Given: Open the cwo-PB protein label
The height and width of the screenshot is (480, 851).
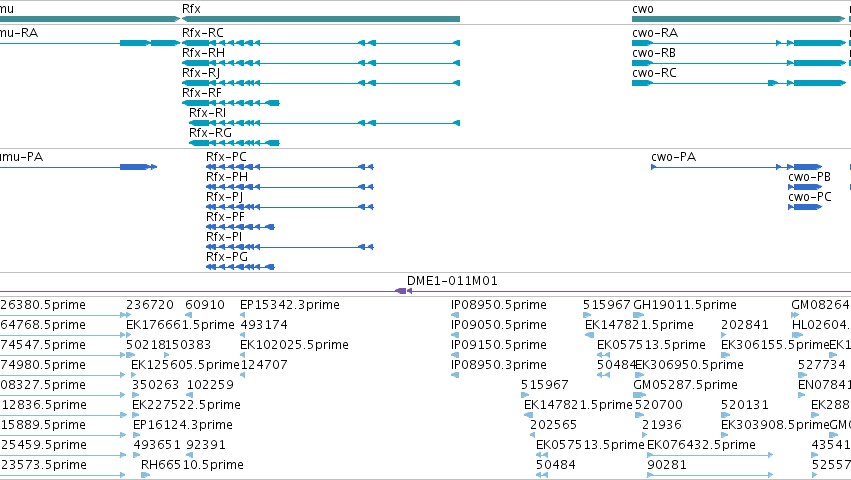Looking at the screenshot, I should (809, 177).
